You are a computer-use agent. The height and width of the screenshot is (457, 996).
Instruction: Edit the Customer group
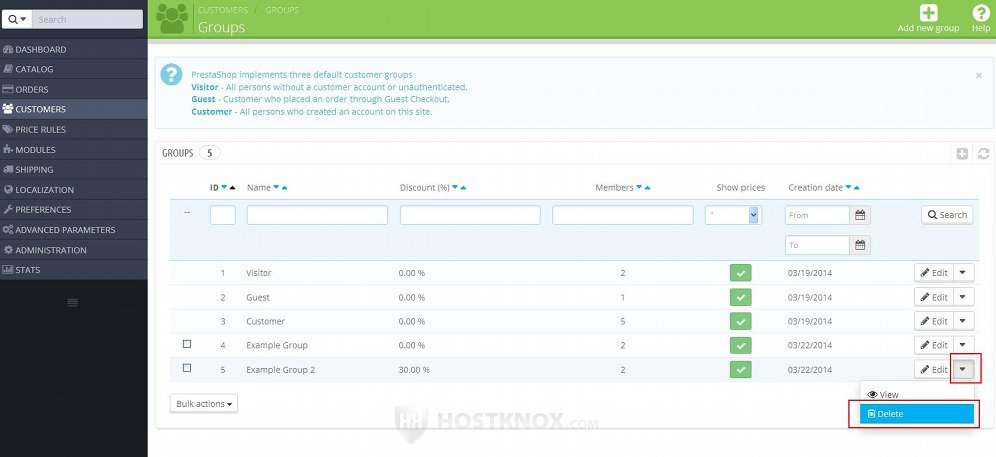(934, 322)
